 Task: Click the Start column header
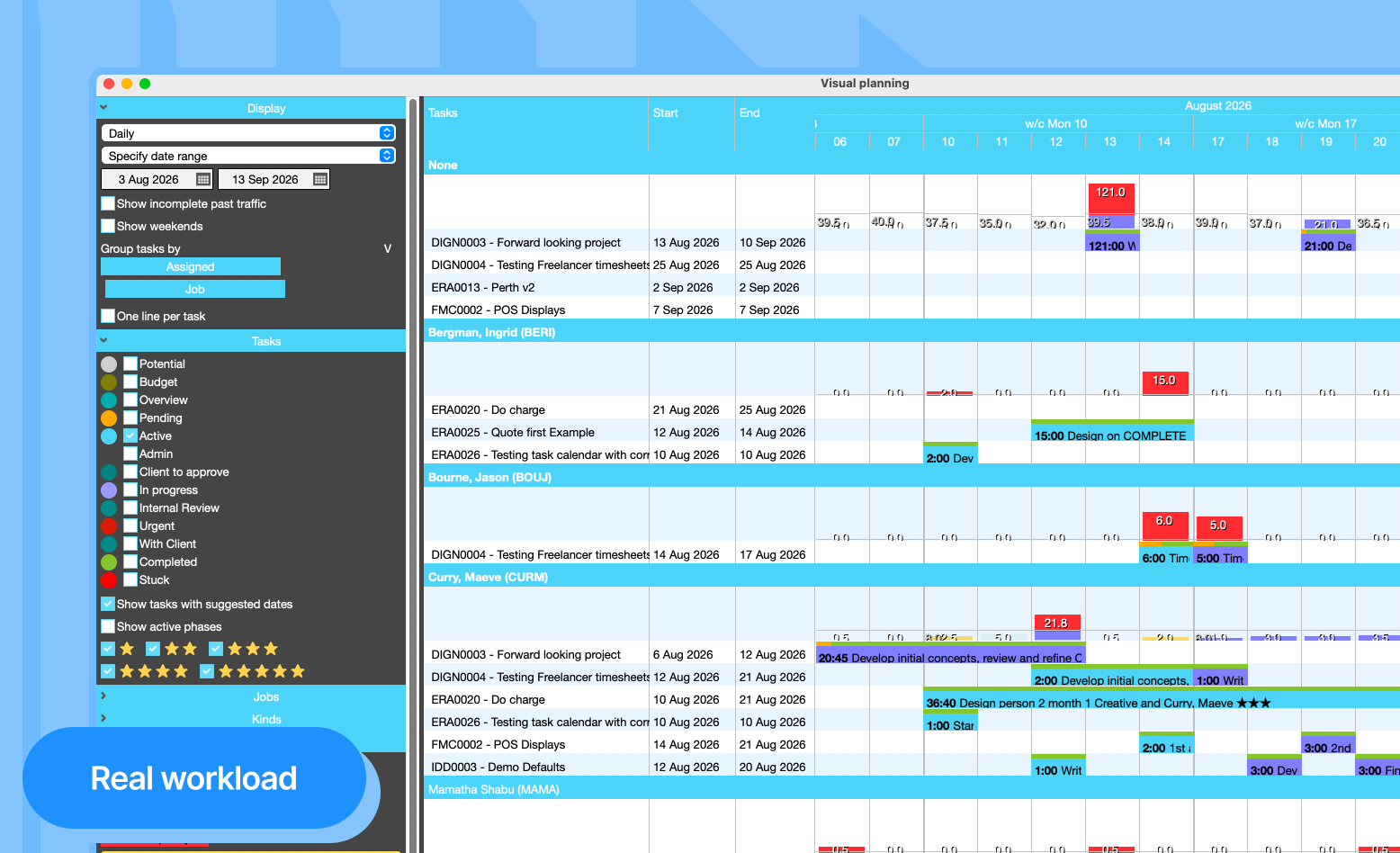666,113
